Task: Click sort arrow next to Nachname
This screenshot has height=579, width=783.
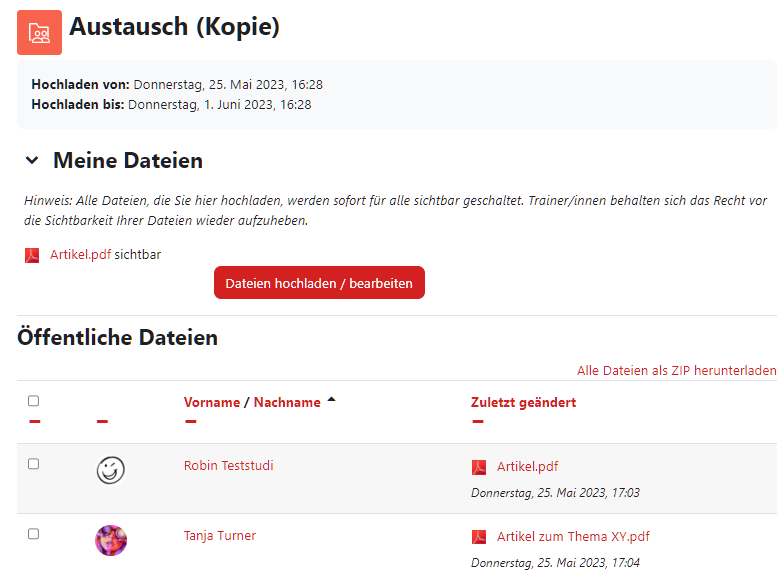Action: click(331, 400)
